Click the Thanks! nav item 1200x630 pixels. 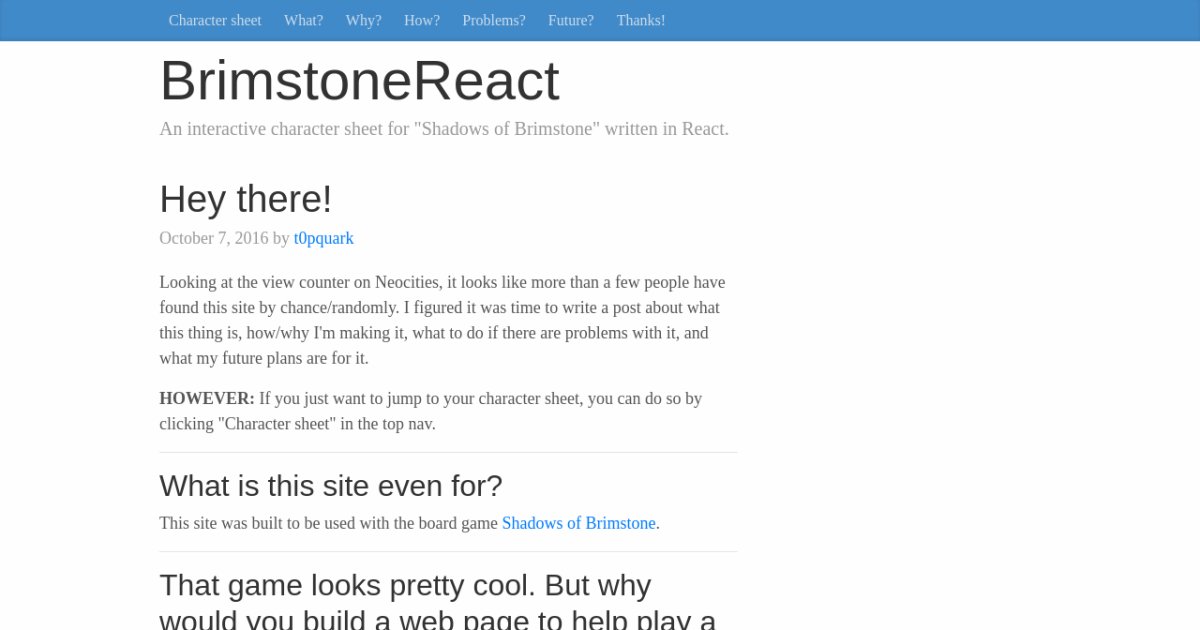pos(640,20)
